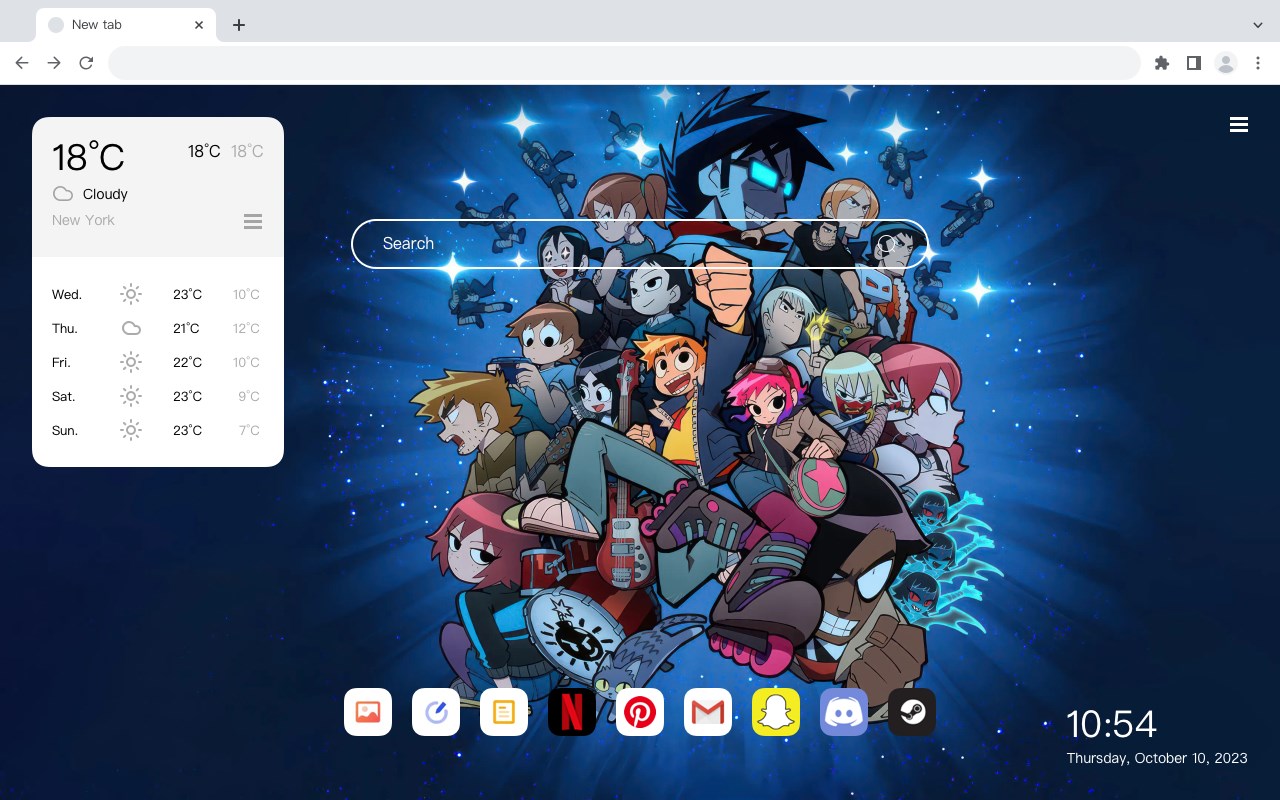
Task: Click the cloud icon for Thursday
Action: (x=131, y=328)
